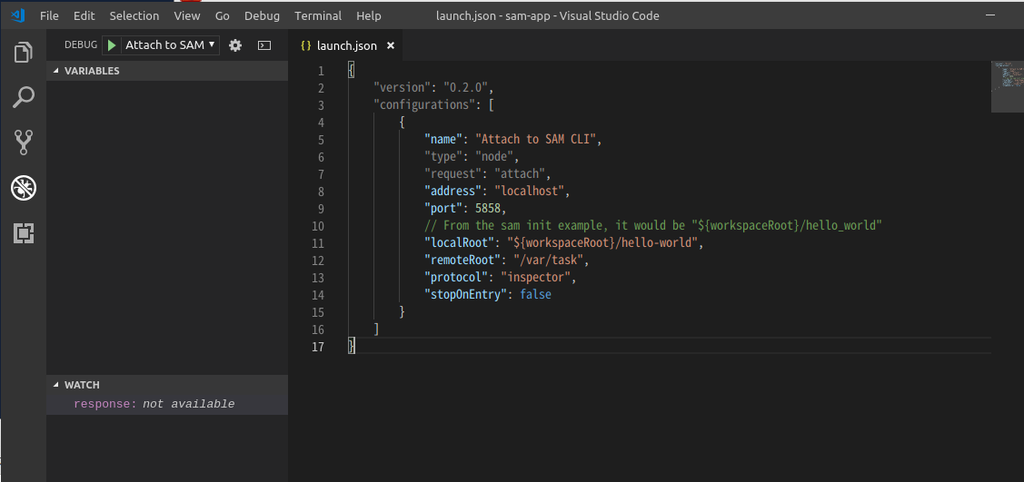
Task: Click the "version" key on line 2
Action: point(403,88)
